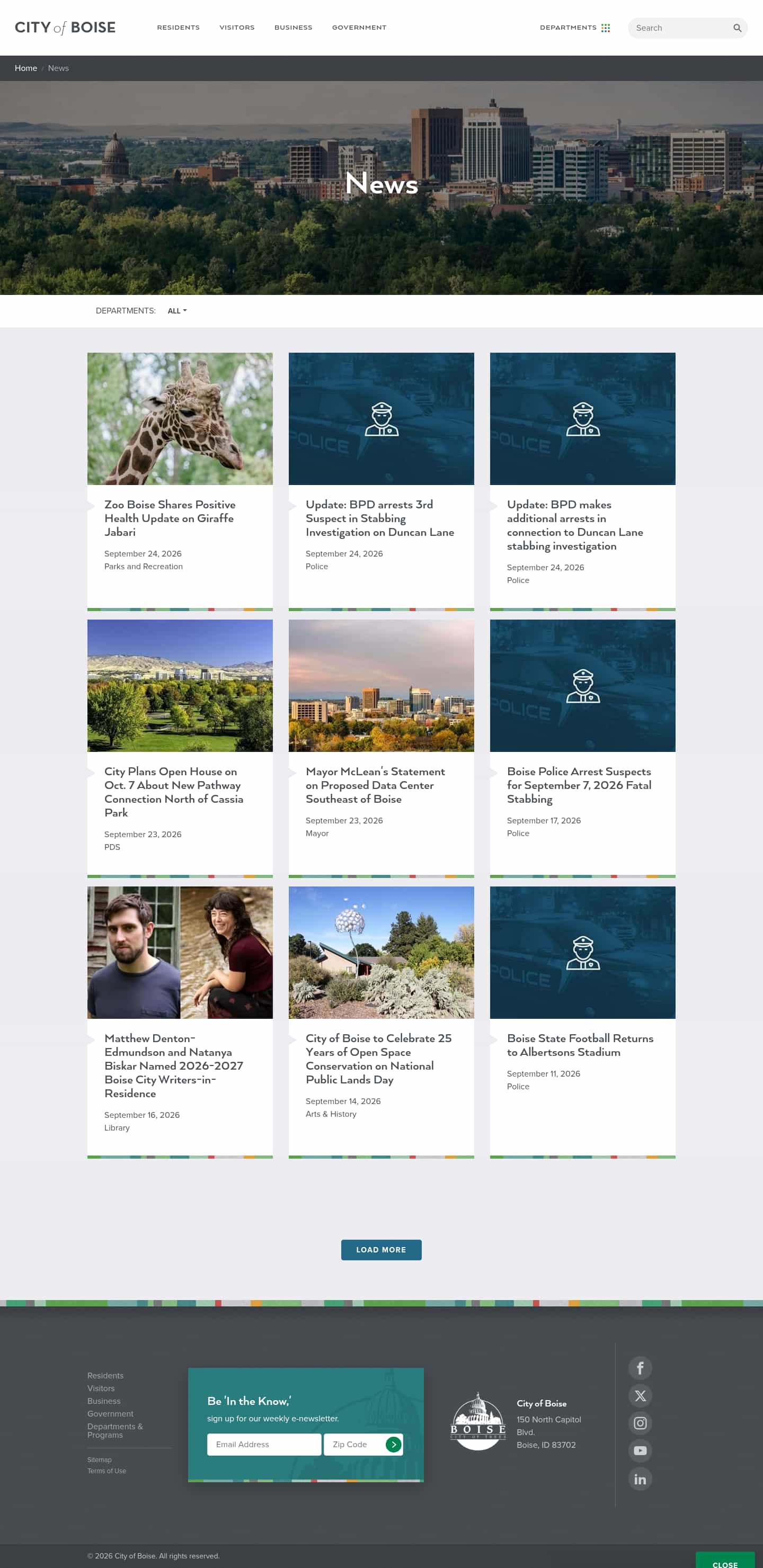Open the Mayor McLean statement skyline image
The height and width of the screenshot is (1568, 763).
pos(381,685)
